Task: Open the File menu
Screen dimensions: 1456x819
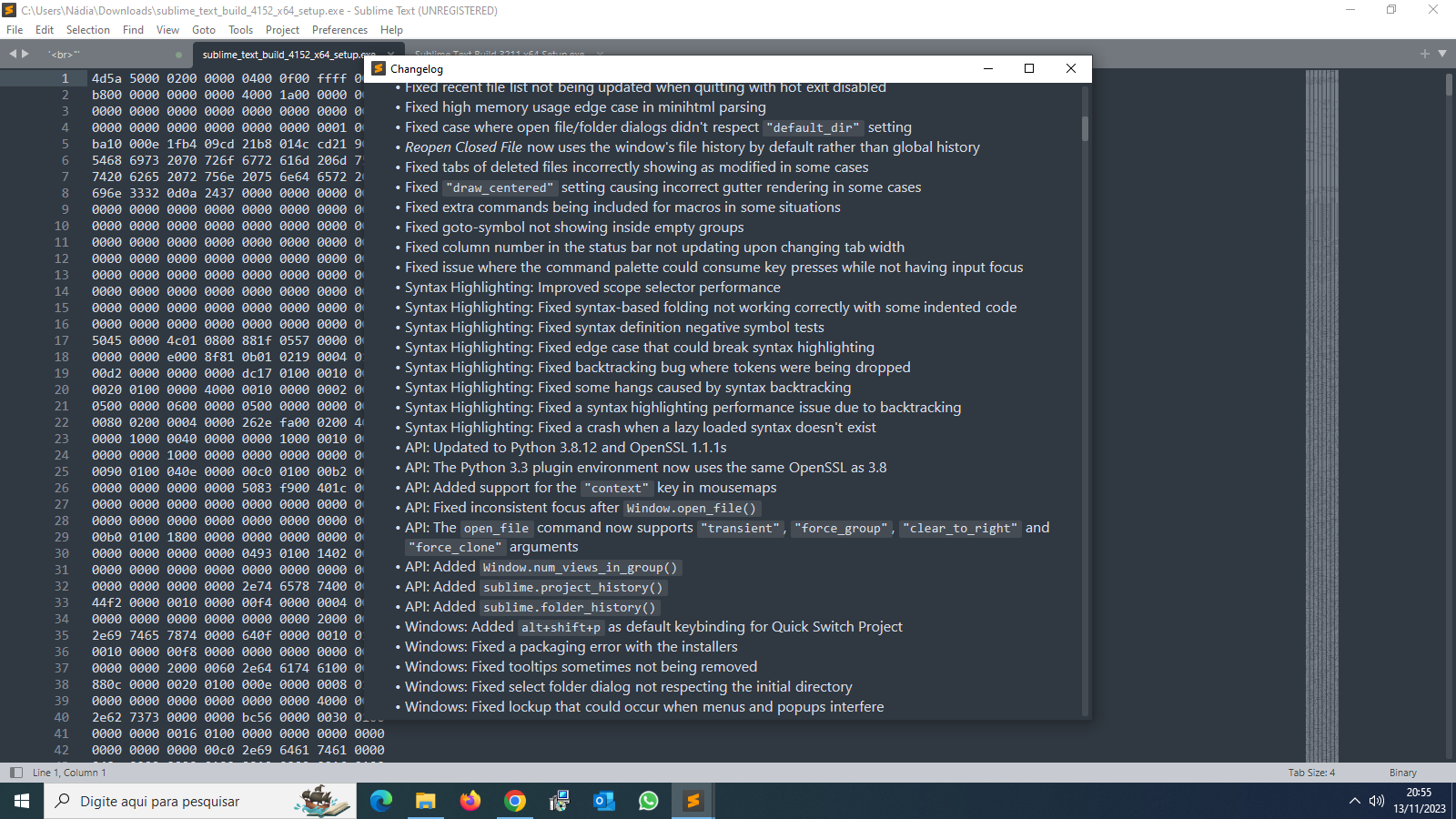Action: point(15,30)
